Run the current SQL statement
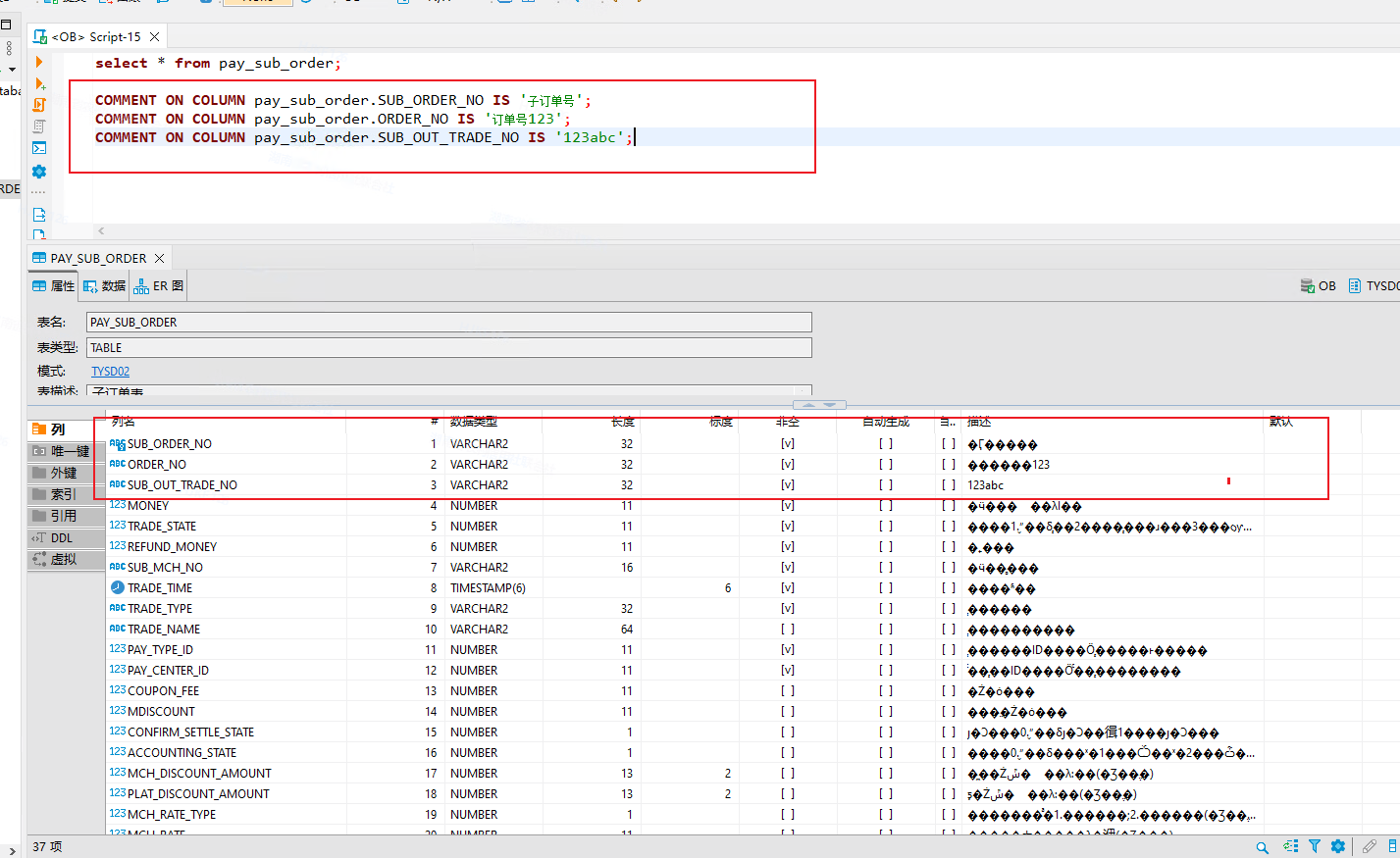 coord(39,62)
